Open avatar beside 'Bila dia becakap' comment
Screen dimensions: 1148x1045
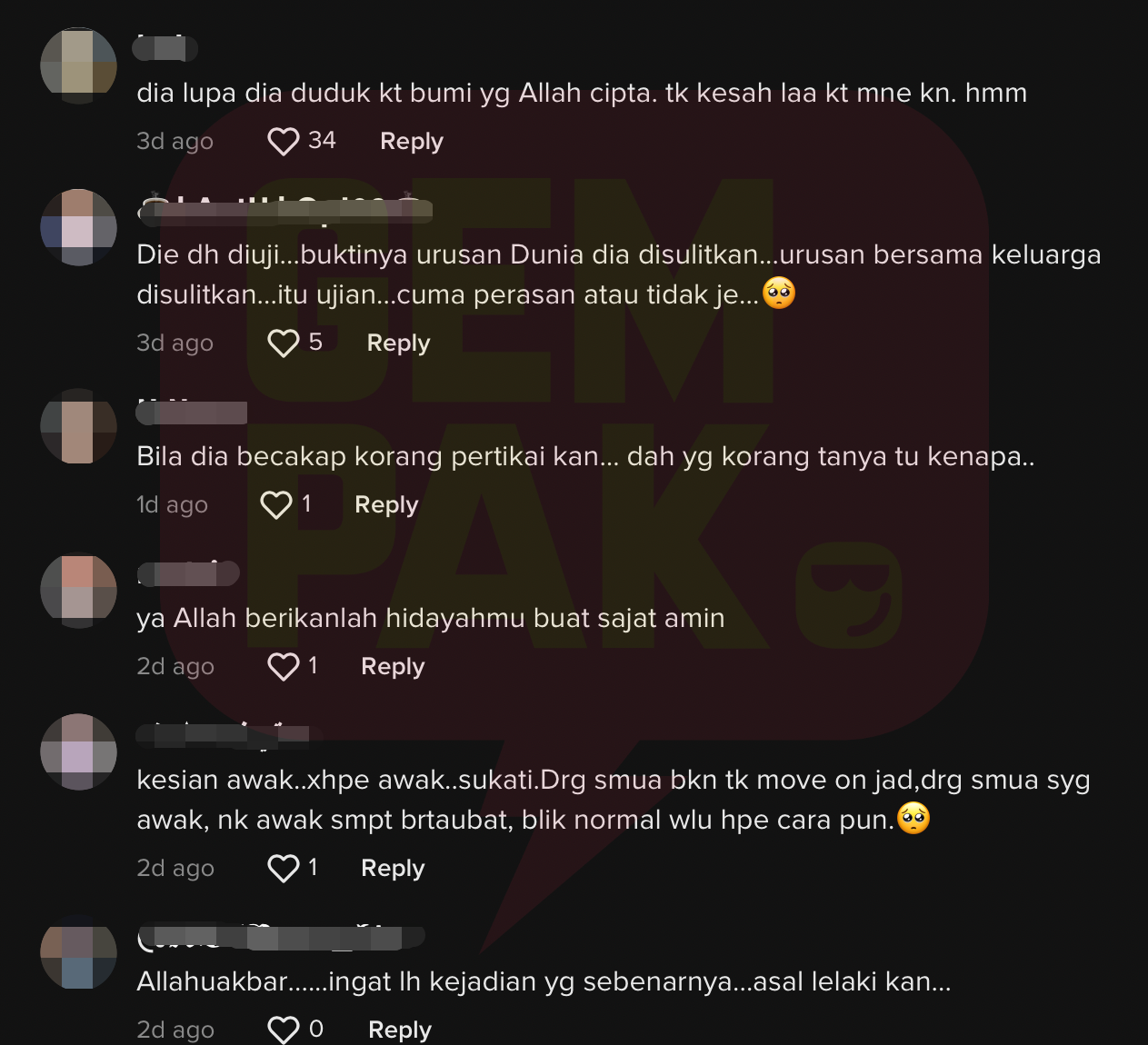(x=79, y=426)
